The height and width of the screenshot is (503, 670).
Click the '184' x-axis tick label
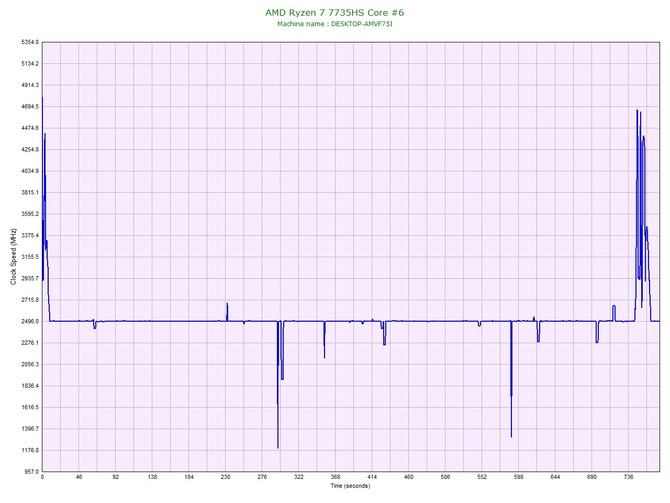point(189,477)
